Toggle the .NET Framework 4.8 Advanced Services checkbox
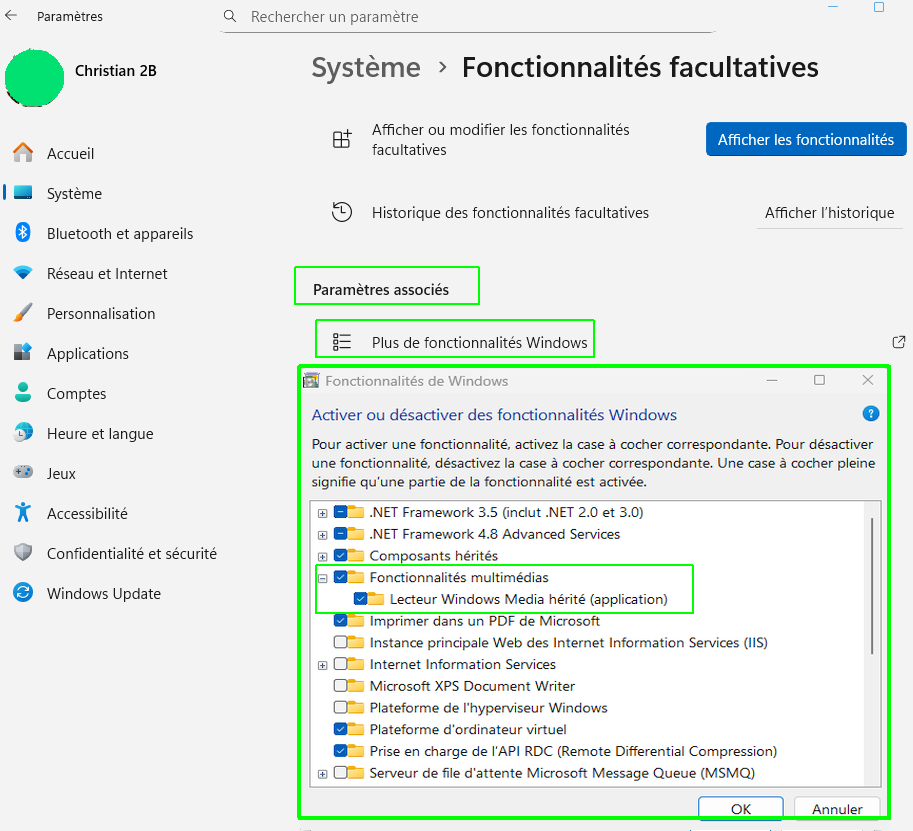This screenshot has width=913, height=831. (341, 533)
